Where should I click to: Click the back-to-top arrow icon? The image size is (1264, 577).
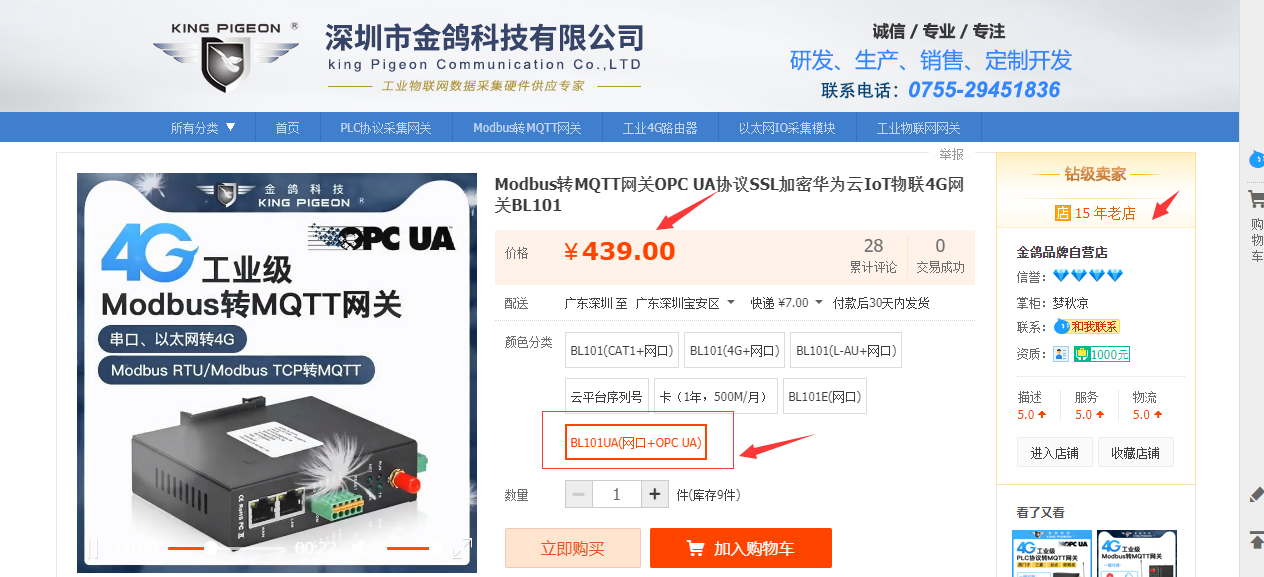point(1257,540)
